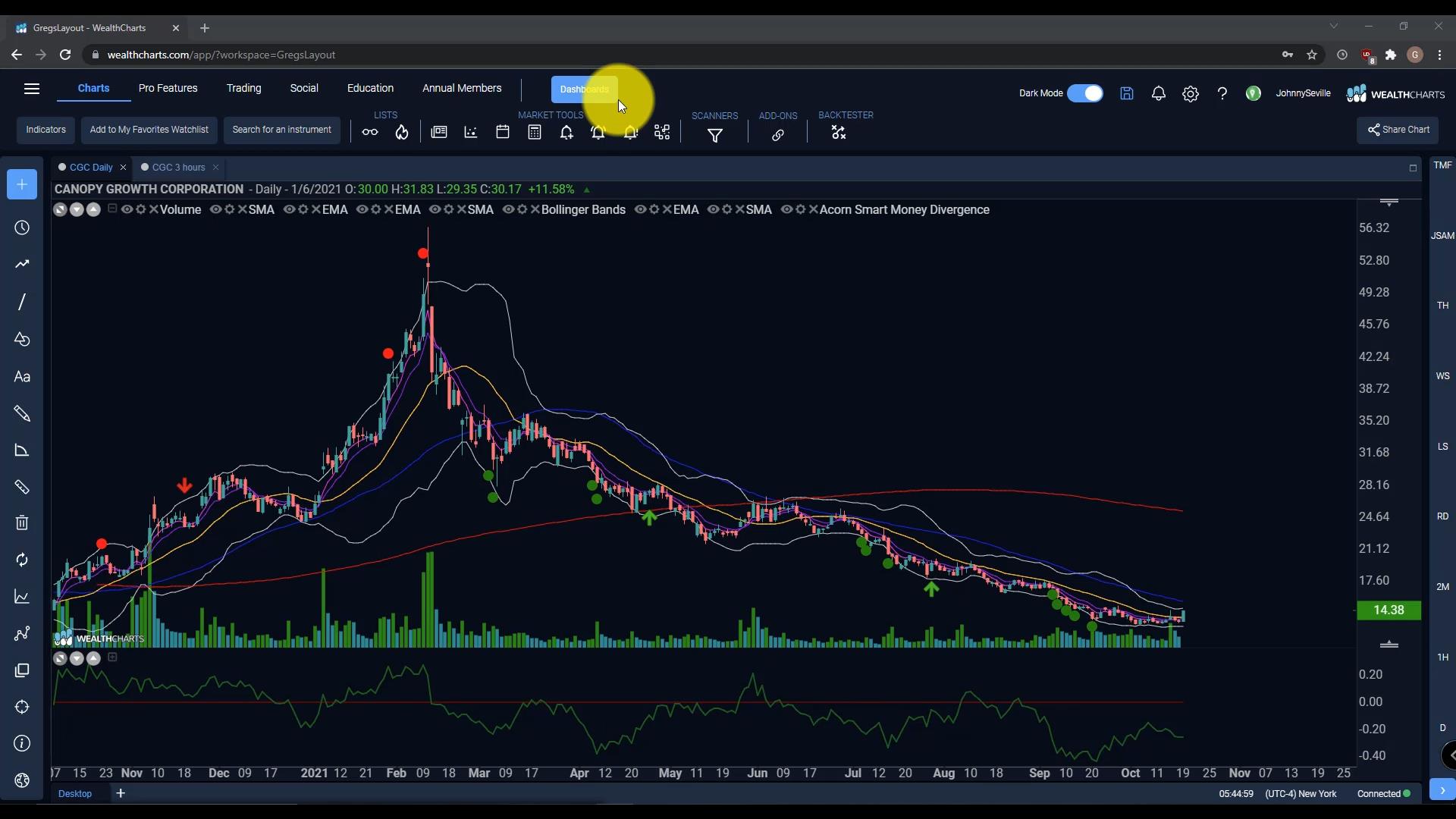
Task: Click the down arrow circle beside Volume row
Action: point(77,209)
